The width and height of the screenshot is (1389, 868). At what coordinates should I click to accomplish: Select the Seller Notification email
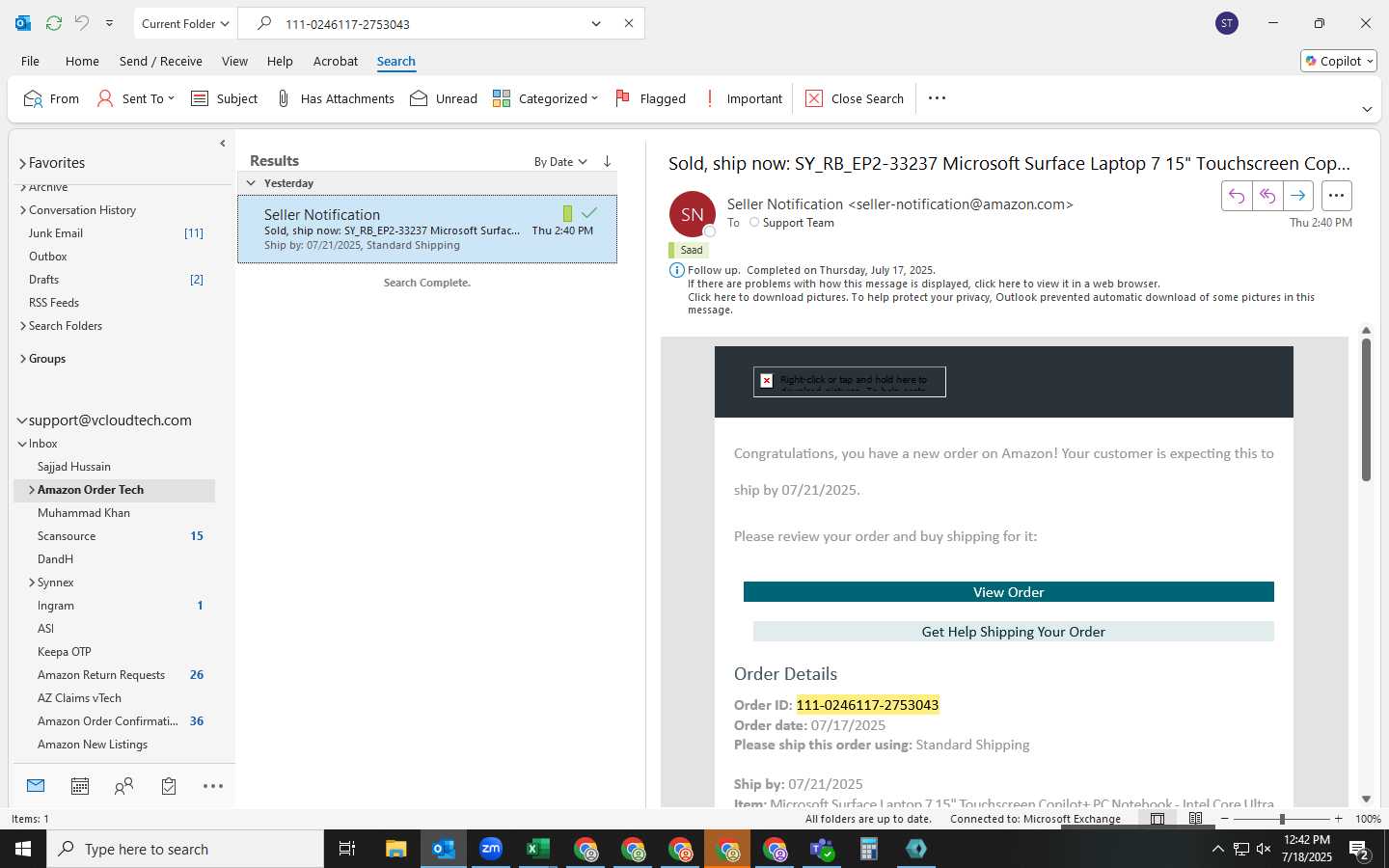click(x=427, y=230)
